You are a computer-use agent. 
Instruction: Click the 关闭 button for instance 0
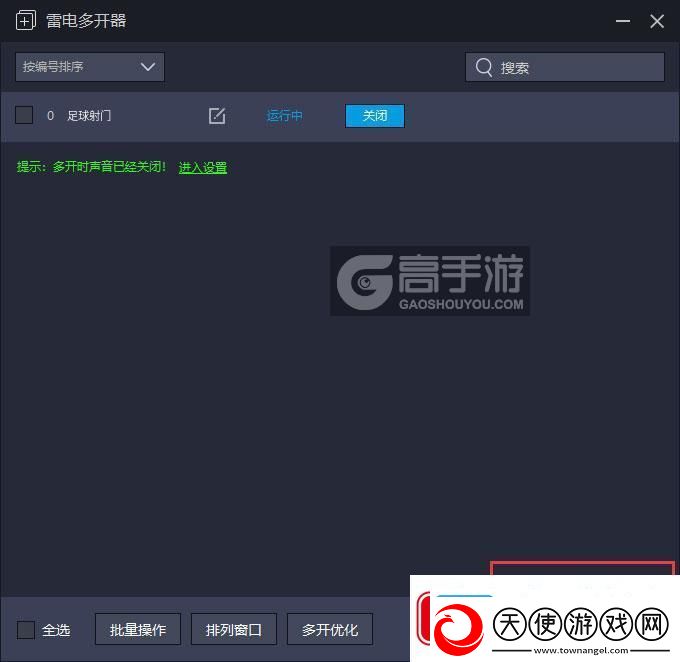375,116
